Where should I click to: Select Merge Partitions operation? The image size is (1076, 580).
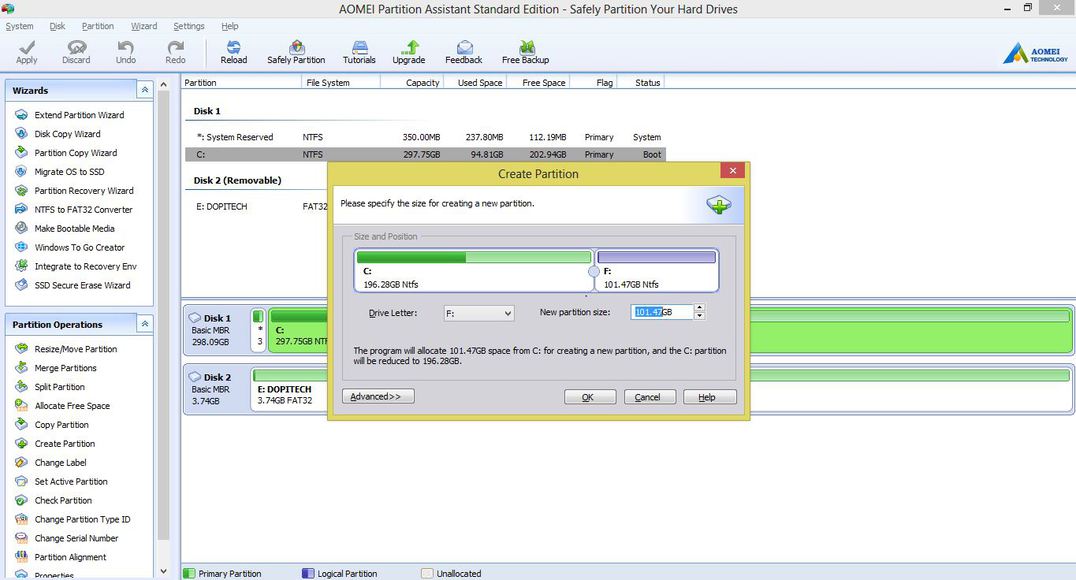65,368
